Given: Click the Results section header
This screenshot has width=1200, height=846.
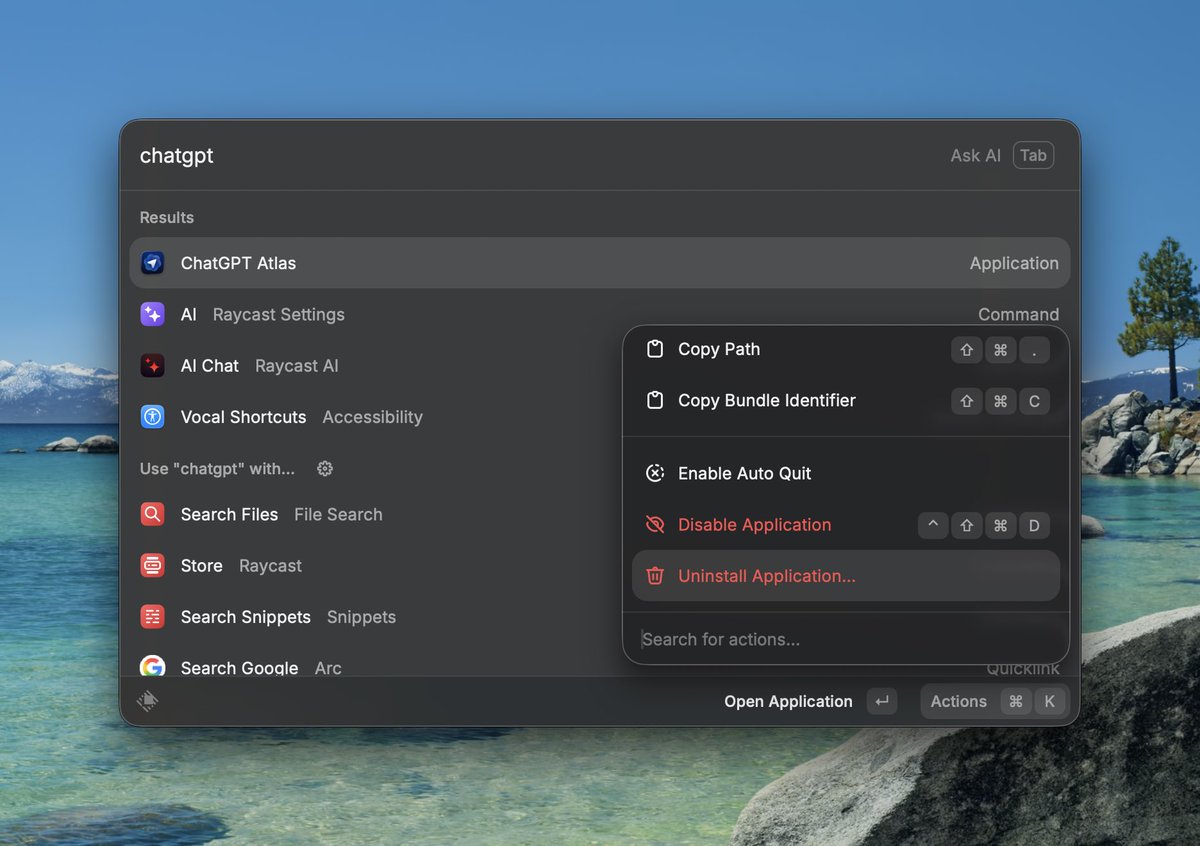Looking at the screenshot, I should [167, 217].
